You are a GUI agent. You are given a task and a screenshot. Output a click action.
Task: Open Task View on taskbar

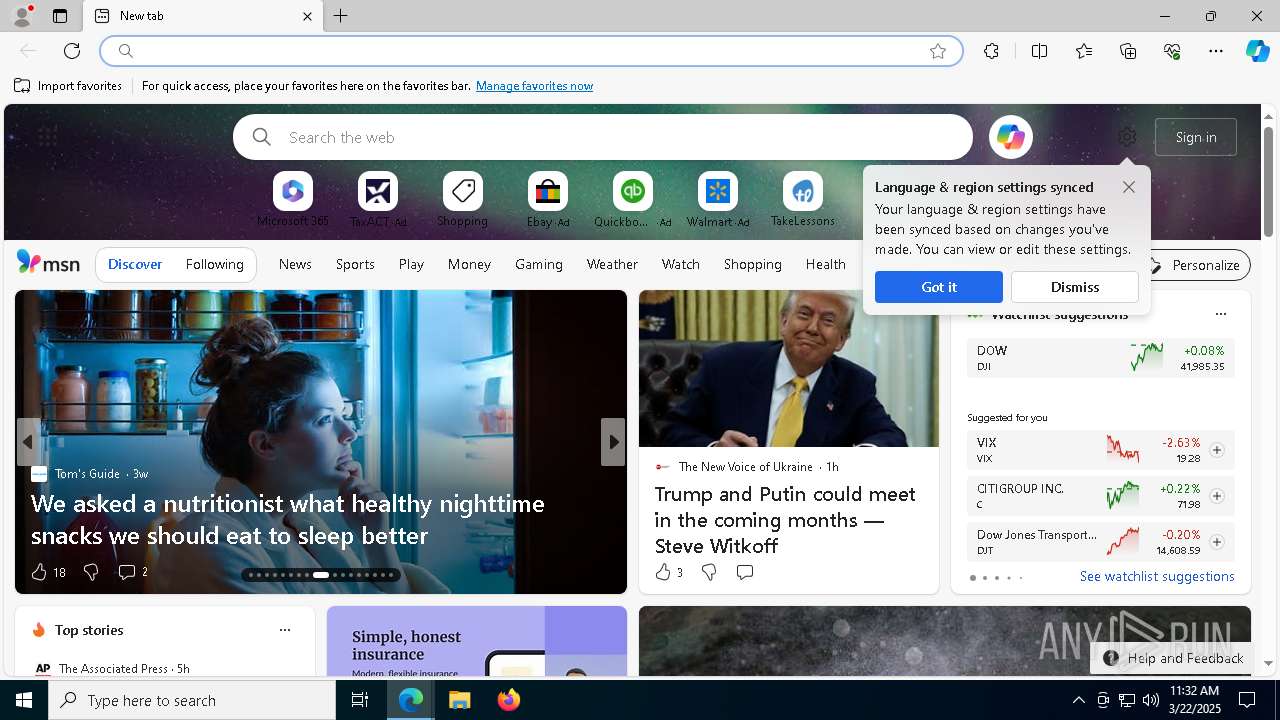pos(360,700)
